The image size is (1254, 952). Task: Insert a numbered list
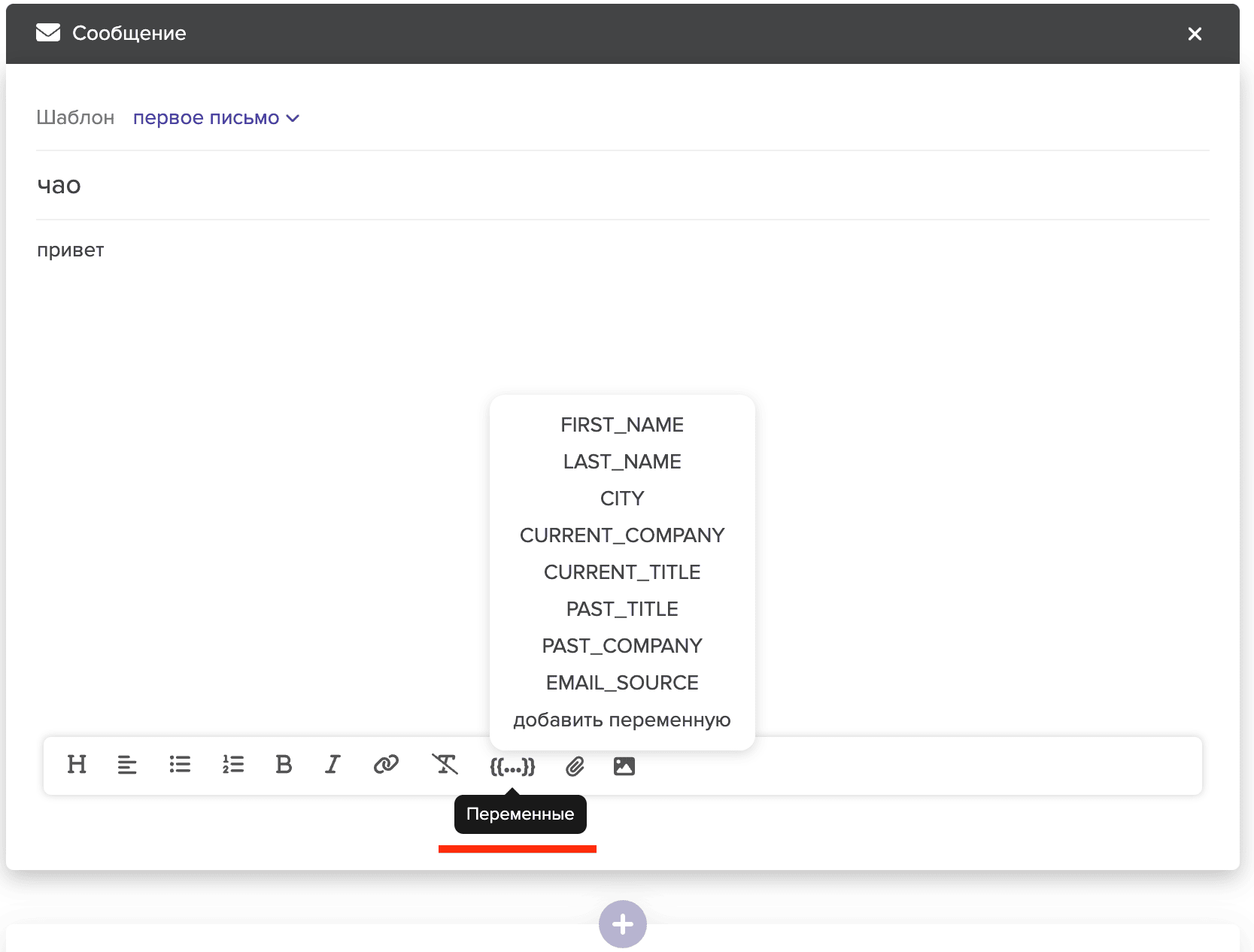233,765
